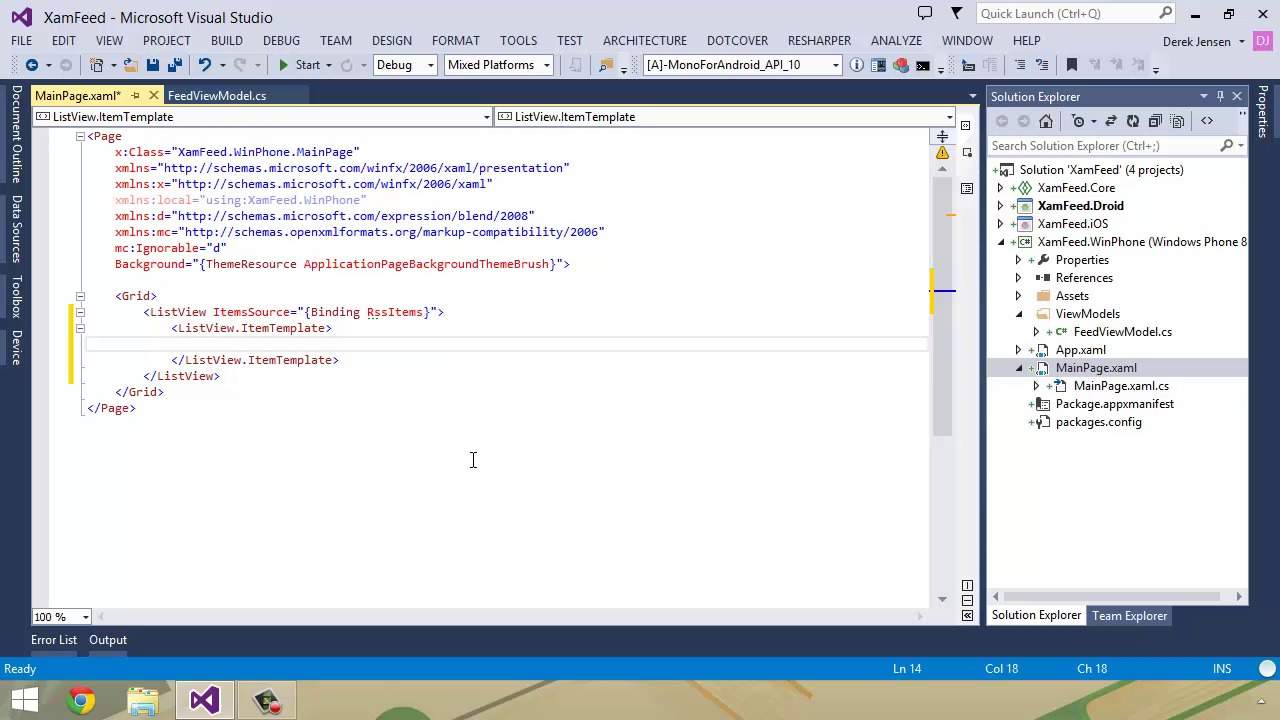
Task: Click the Find in Files toolbar icon
Action: (605, 65)
